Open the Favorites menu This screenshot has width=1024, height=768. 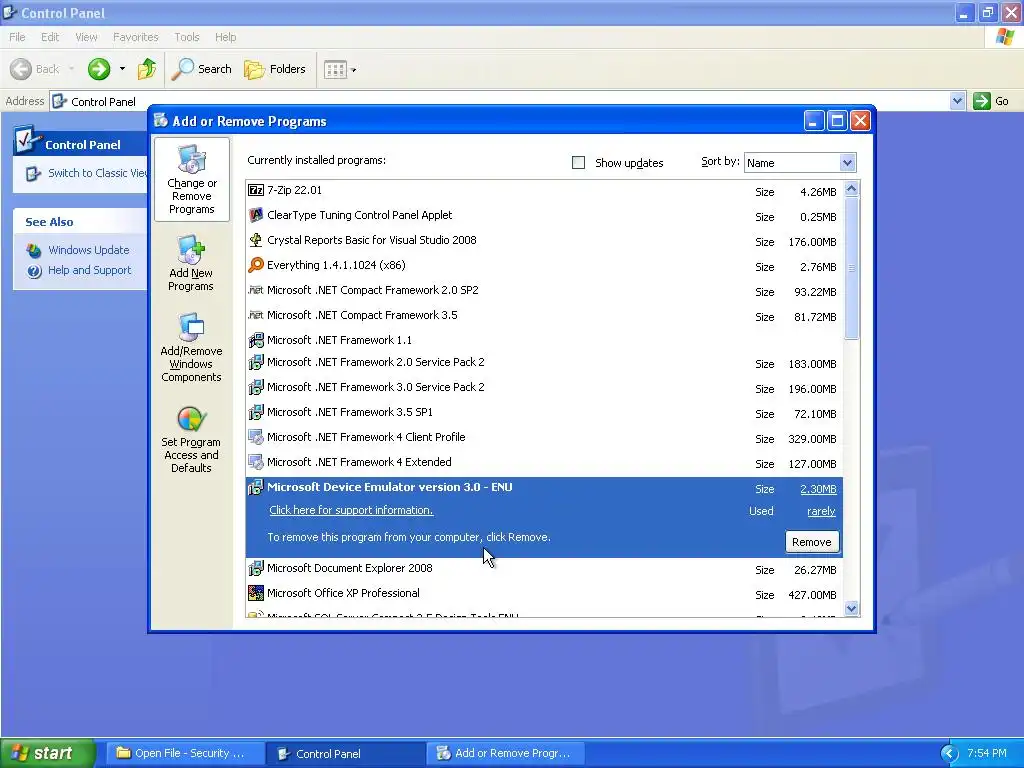coord(136,37)
